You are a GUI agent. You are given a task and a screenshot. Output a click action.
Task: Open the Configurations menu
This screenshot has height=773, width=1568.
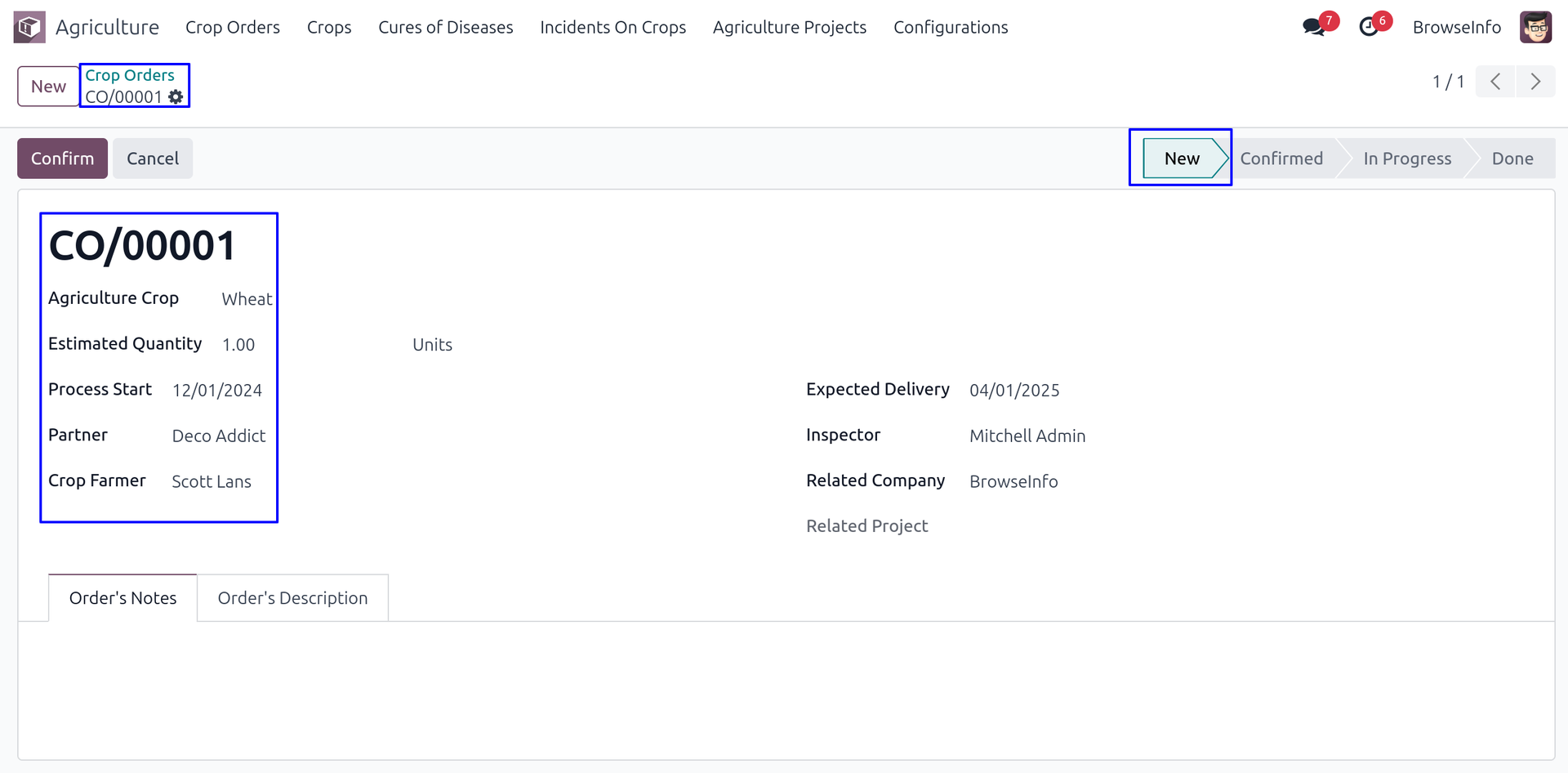[951, 27]
